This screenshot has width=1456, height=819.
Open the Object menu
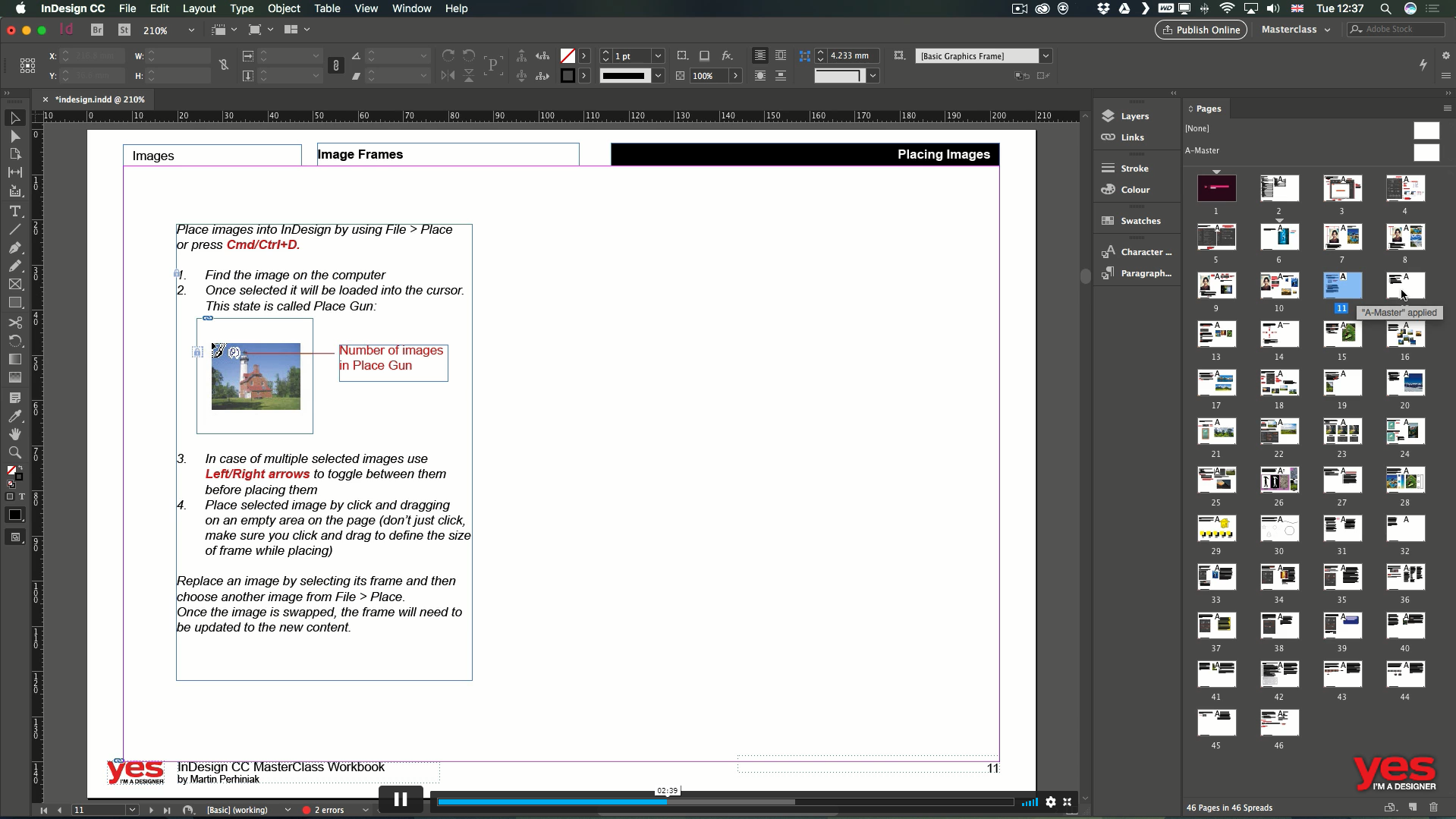(284, 8)
